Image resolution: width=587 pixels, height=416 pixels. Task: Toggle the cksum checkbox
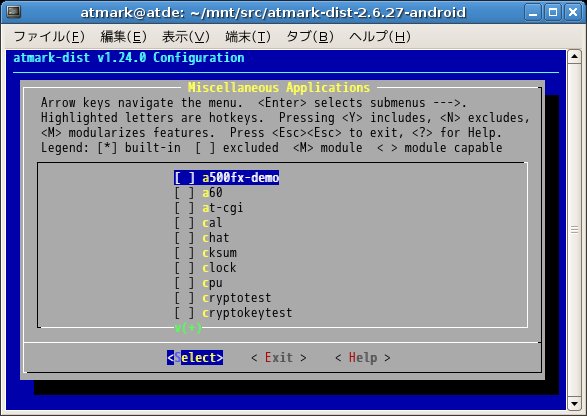(x=185, y=253)
